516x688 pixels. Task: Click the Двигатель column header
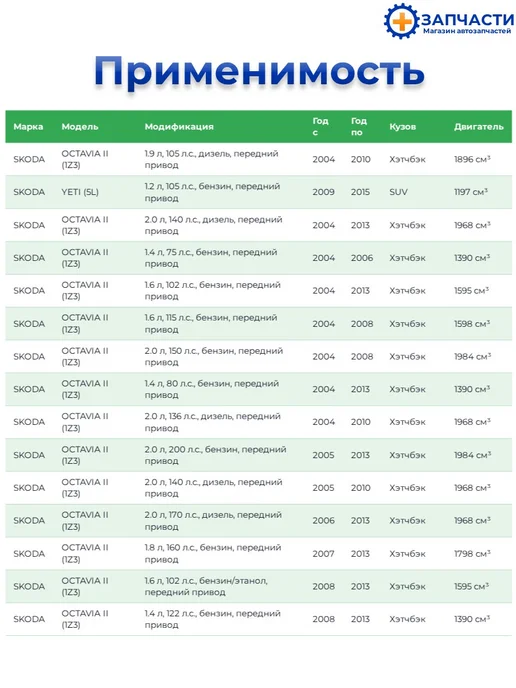click(479, 126)
